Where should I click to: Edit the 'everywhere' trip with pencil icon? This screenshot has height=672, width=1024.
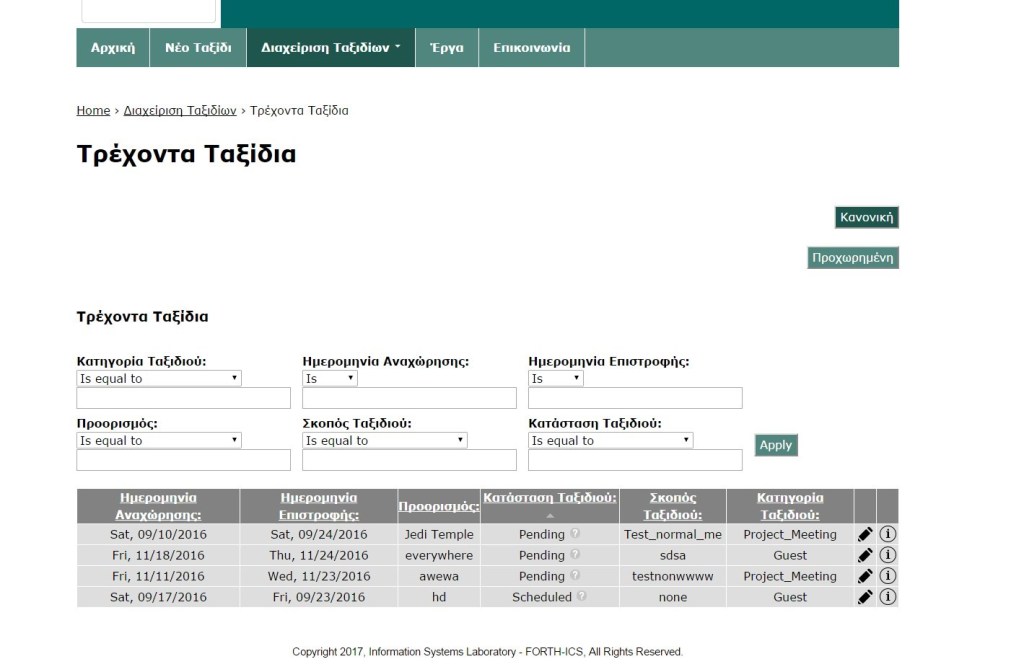[865, 555]
